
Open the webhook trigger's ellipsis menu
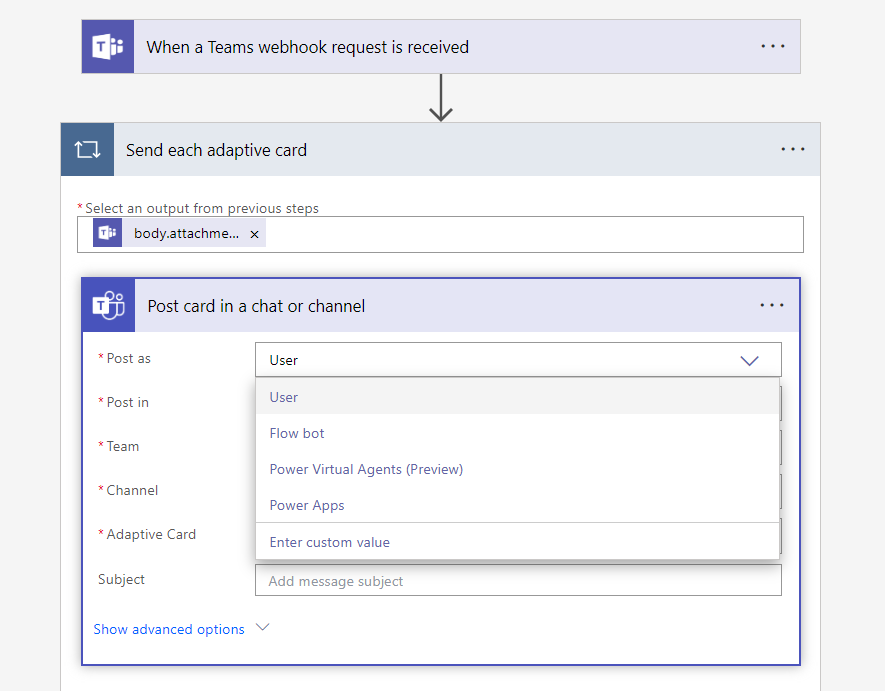773,47
